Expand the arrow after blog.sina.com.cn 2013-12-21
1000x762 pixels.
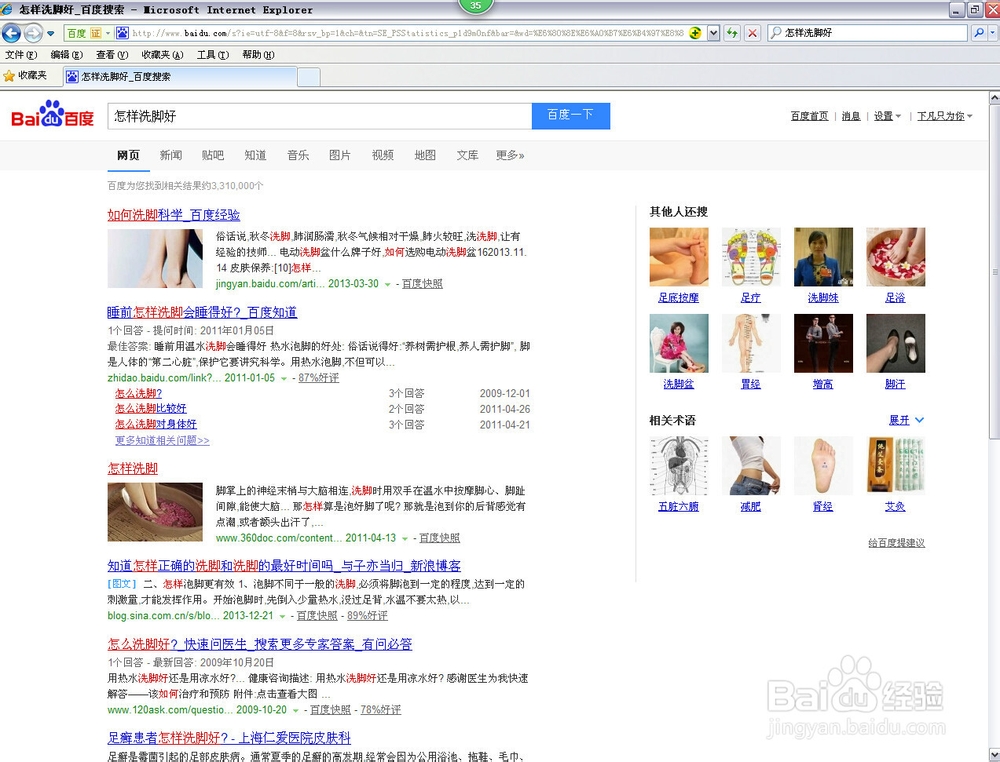click(x=282, y=617)
